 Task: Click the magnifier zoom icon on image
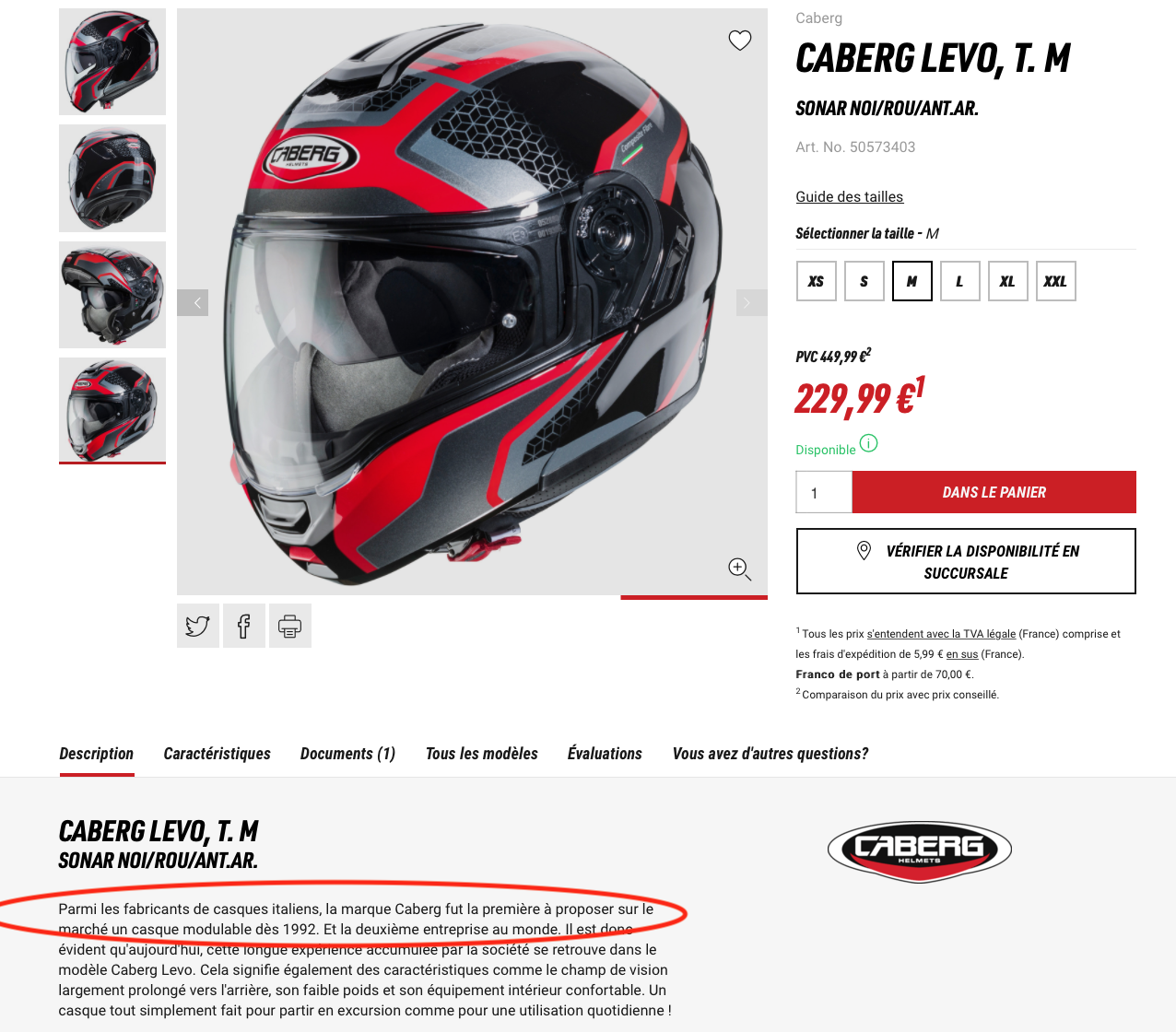740,569
